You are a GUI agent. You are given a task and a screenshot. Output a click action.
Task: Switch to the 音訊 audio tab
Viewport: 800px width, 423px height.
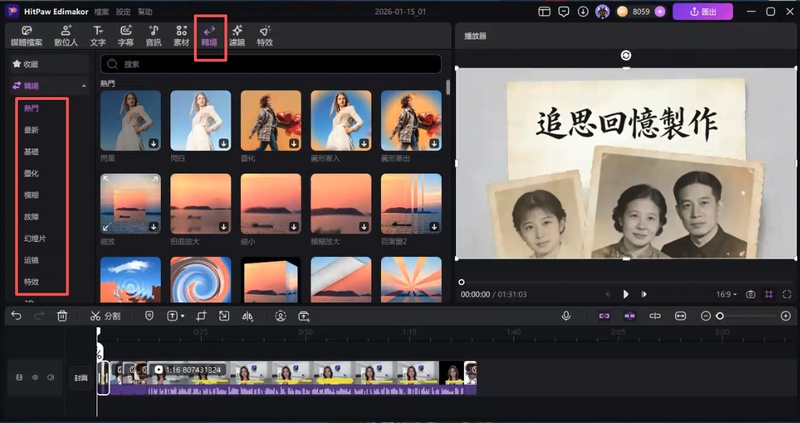[x=153, y=36]
